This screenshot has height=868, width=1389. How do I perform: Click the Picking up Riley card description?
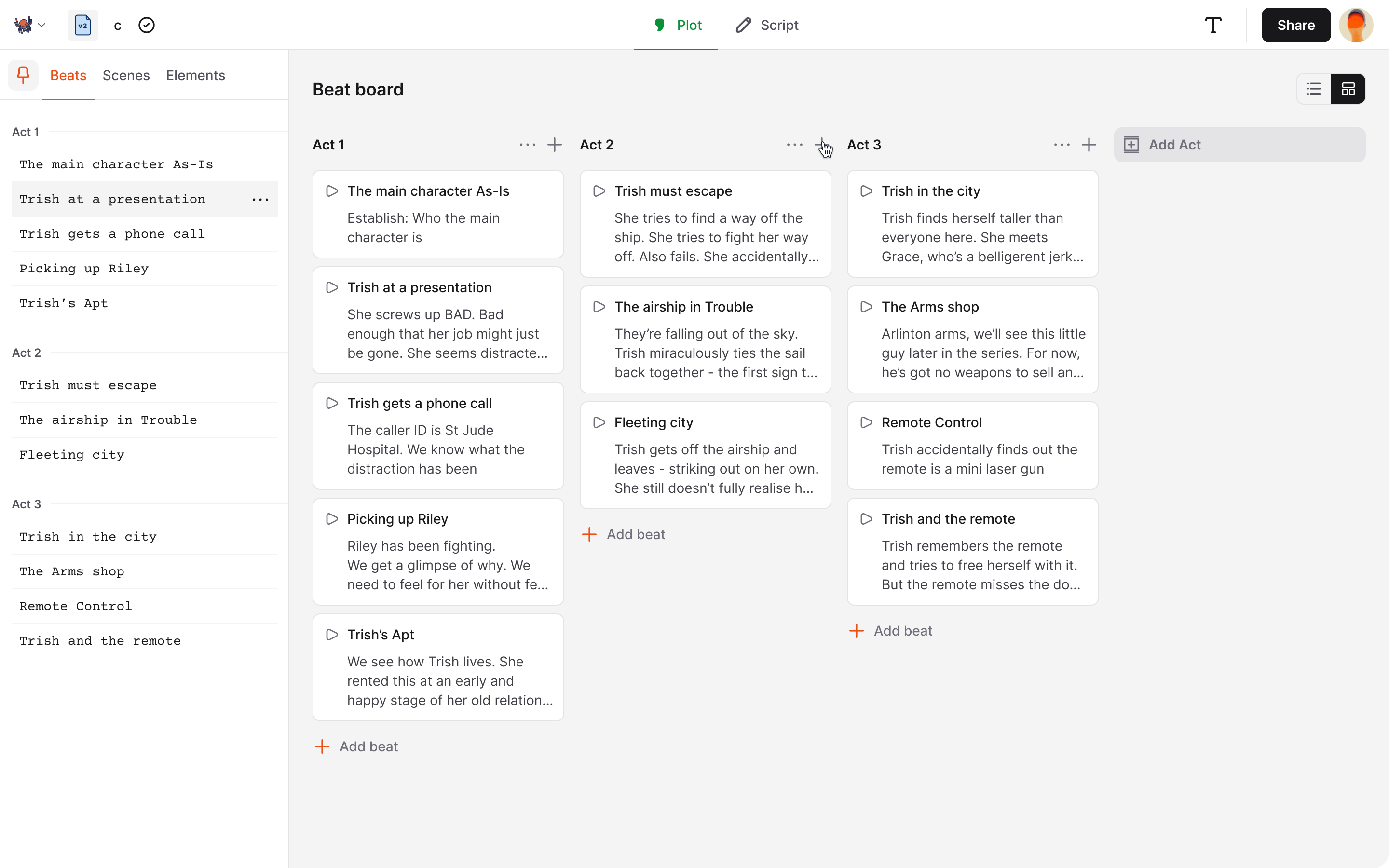tap(448, 566)
